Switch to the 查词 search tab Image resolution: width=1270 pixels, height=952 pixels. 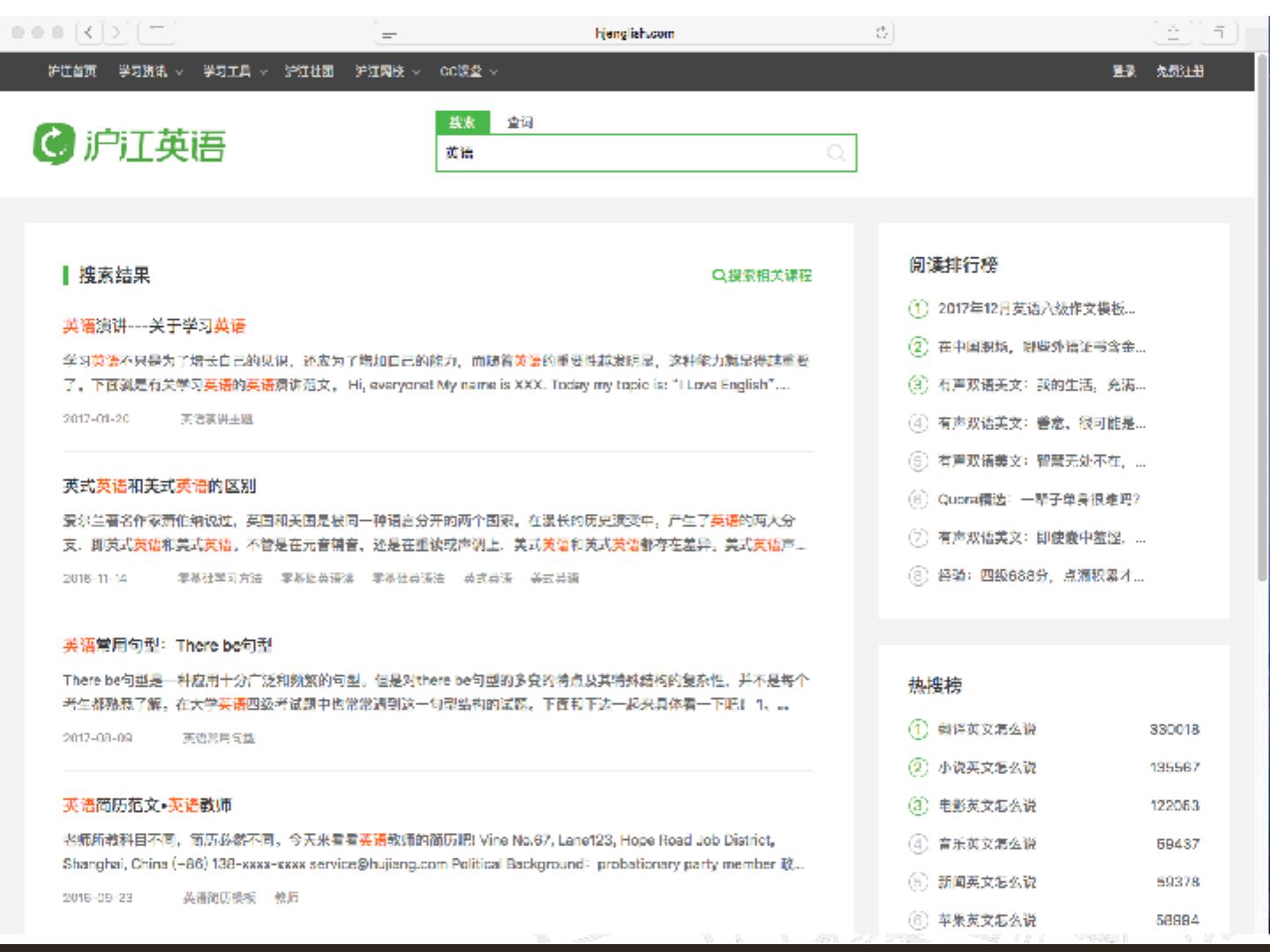(x=519, y=123)
